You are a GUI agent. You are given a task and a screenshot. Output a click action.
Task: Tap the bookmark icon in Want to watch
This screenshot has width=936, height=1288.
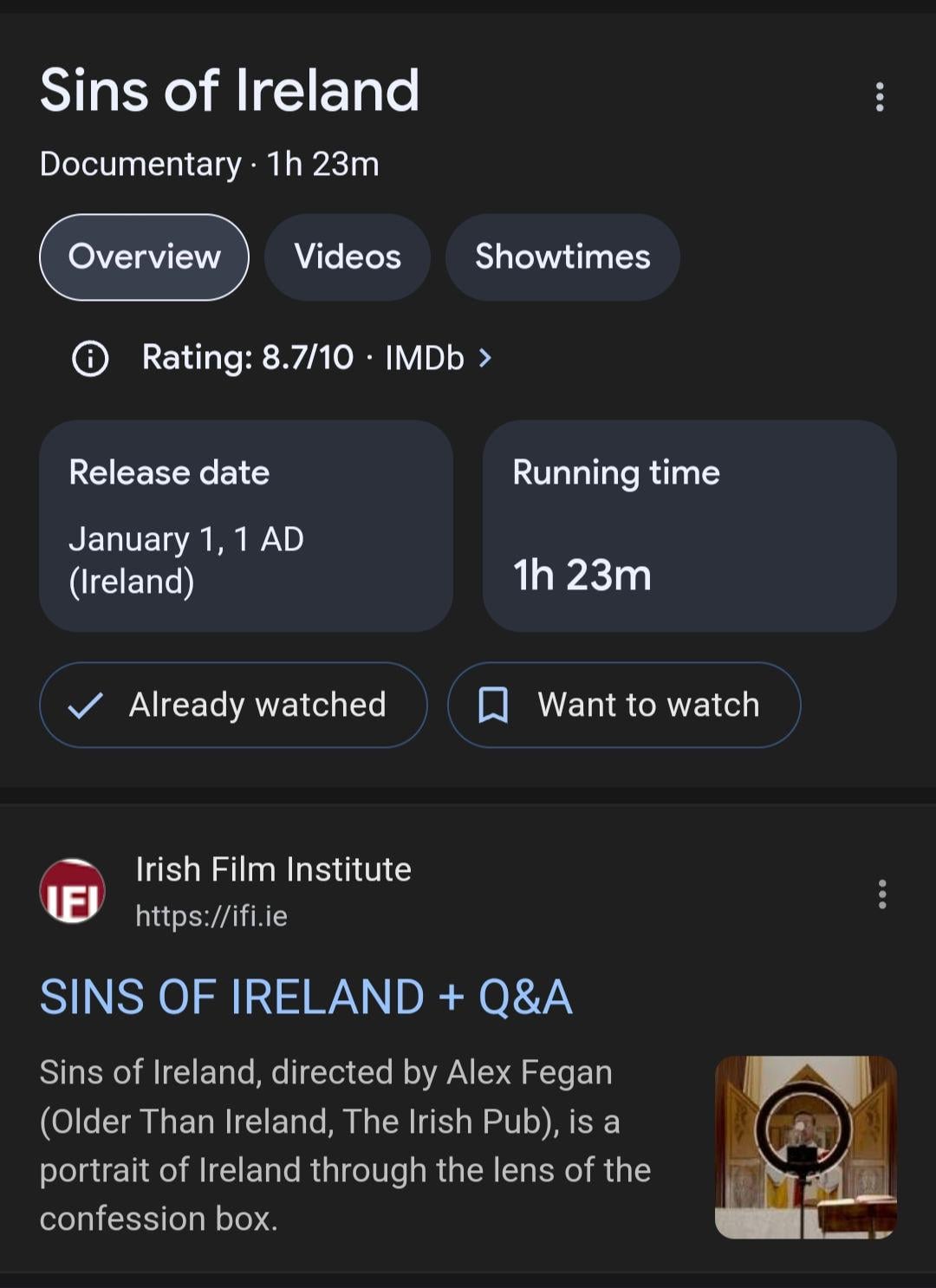pos(493,705)
